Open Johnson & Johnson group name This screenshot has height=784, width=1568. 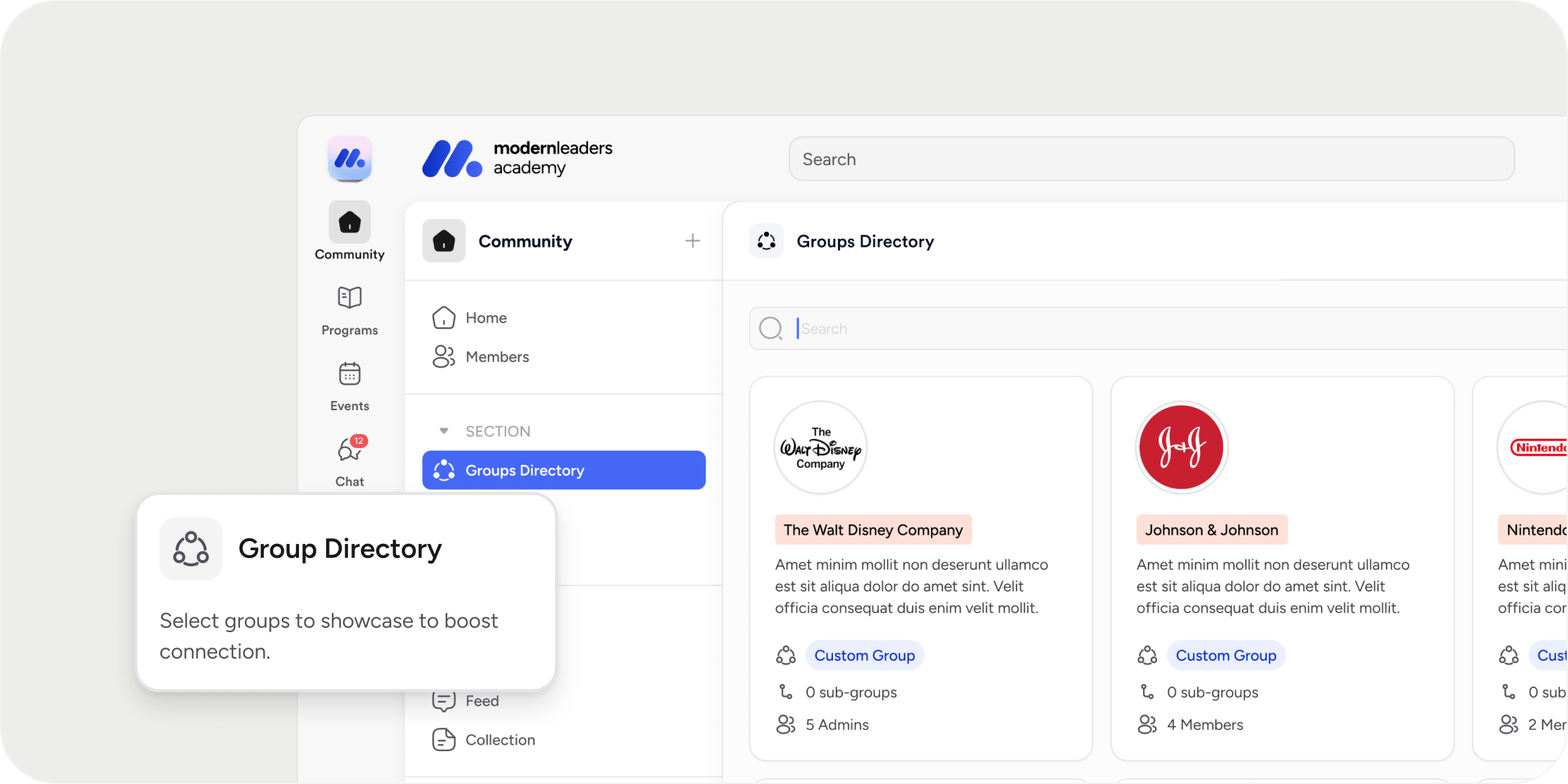coord(1212,530)
